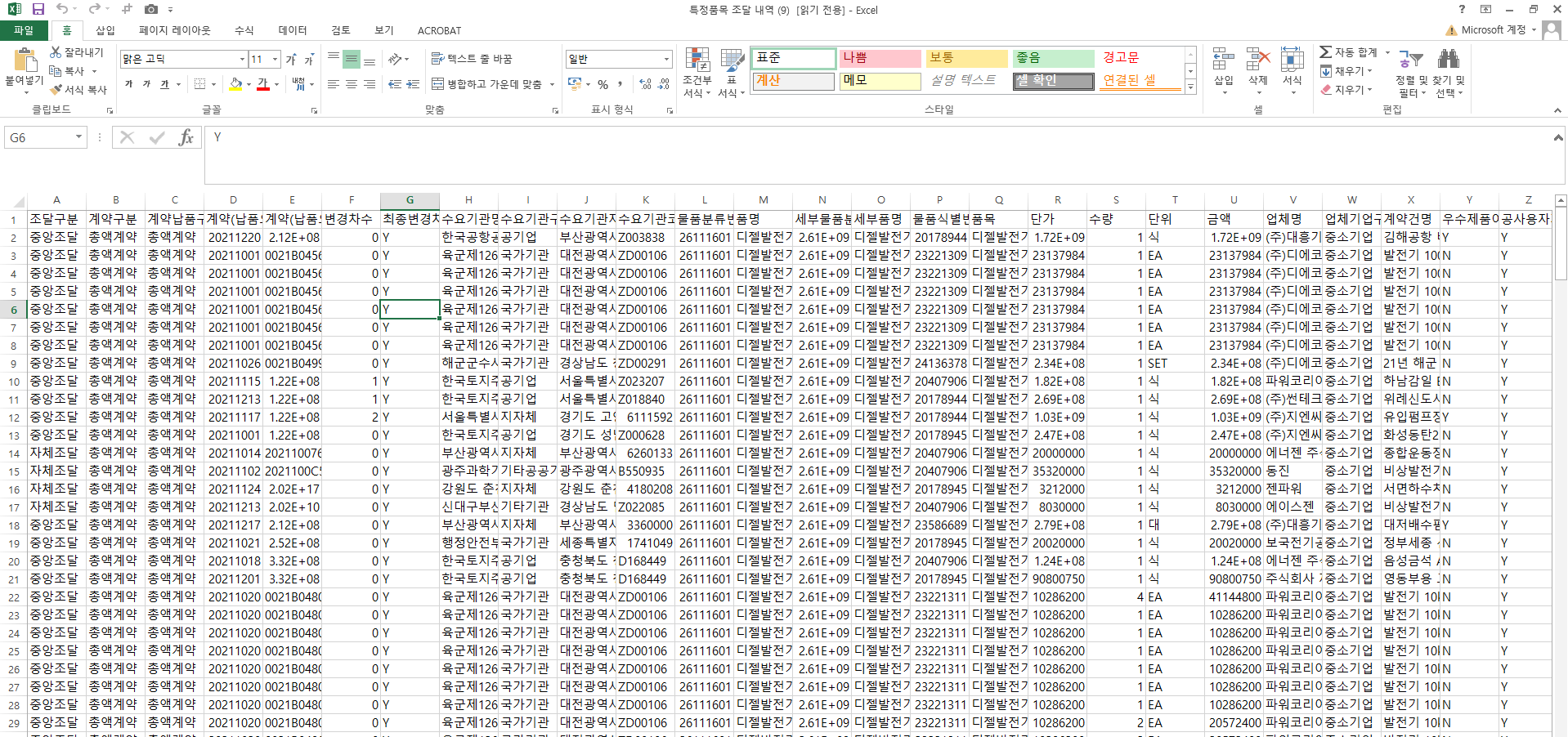Switch to the 삽입 ribbon tab
The height and width of the screenshot is (737, 1568).
click(x=105, y=30)
